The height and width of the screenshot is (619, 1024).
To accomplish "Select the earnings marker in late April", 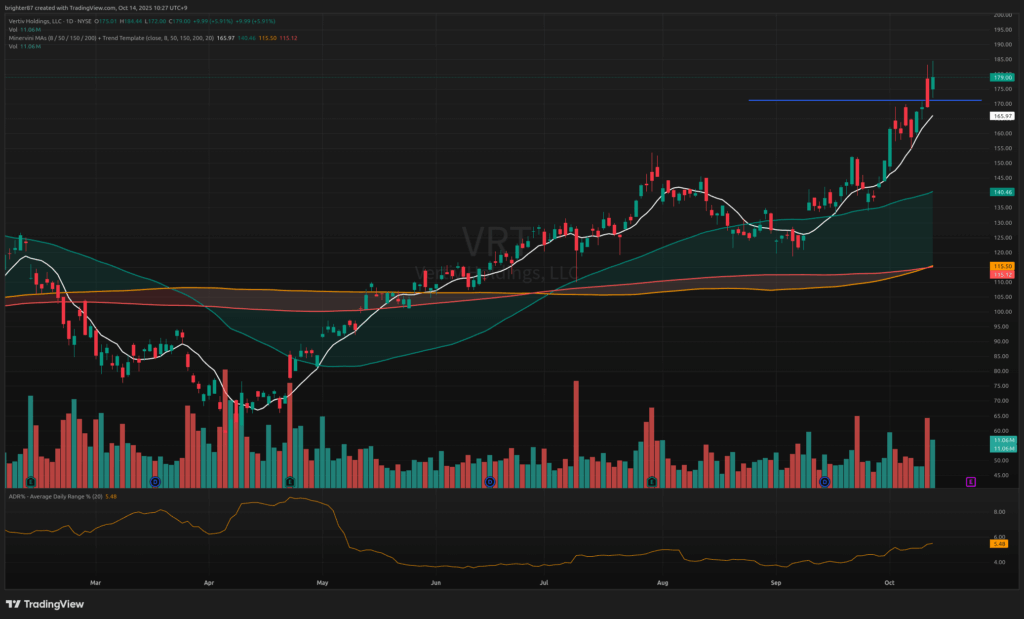I will [x=290, y=482].
